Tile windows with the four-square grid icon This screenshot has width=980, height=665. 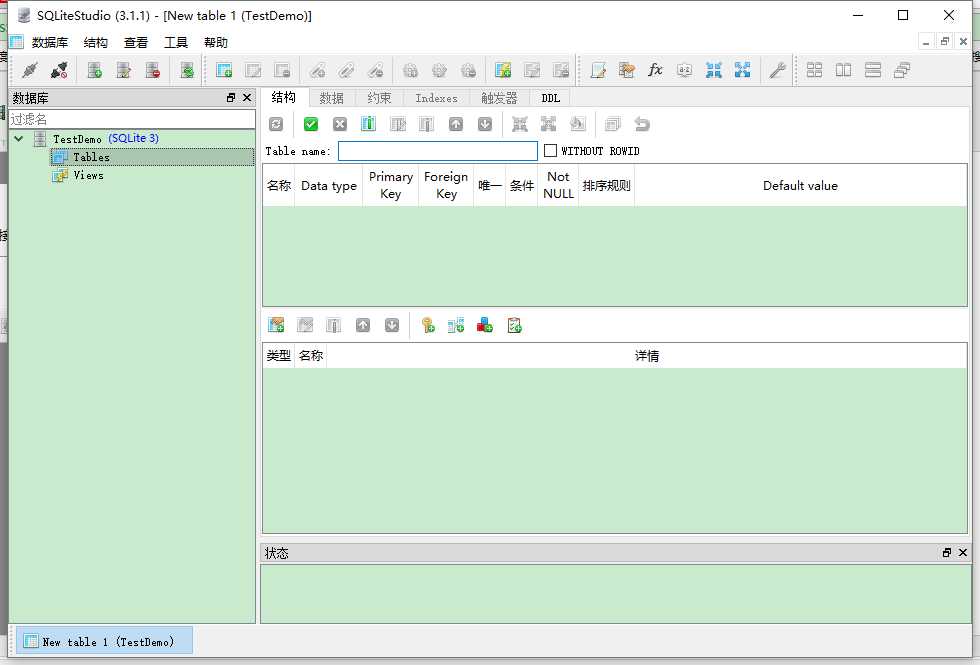pyautogui.click(x=814, y=70)
